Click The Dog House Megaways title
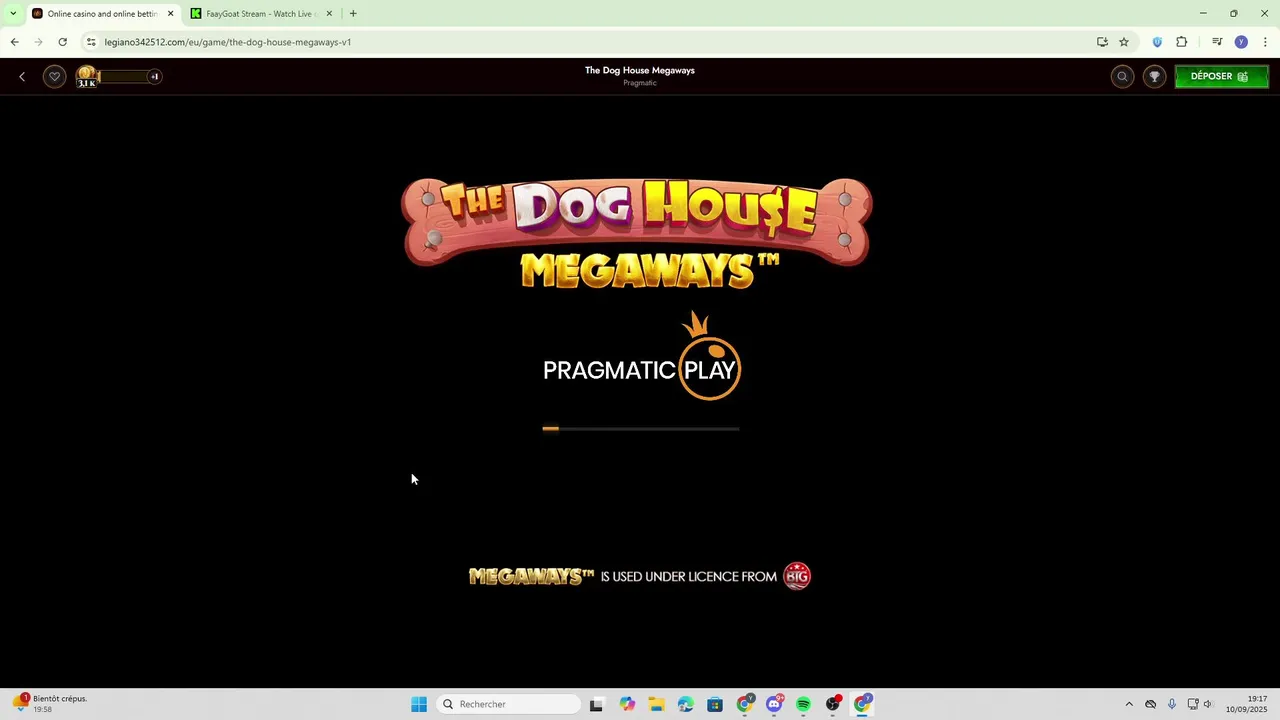The image size is (1280, 720). pos(640,71)
